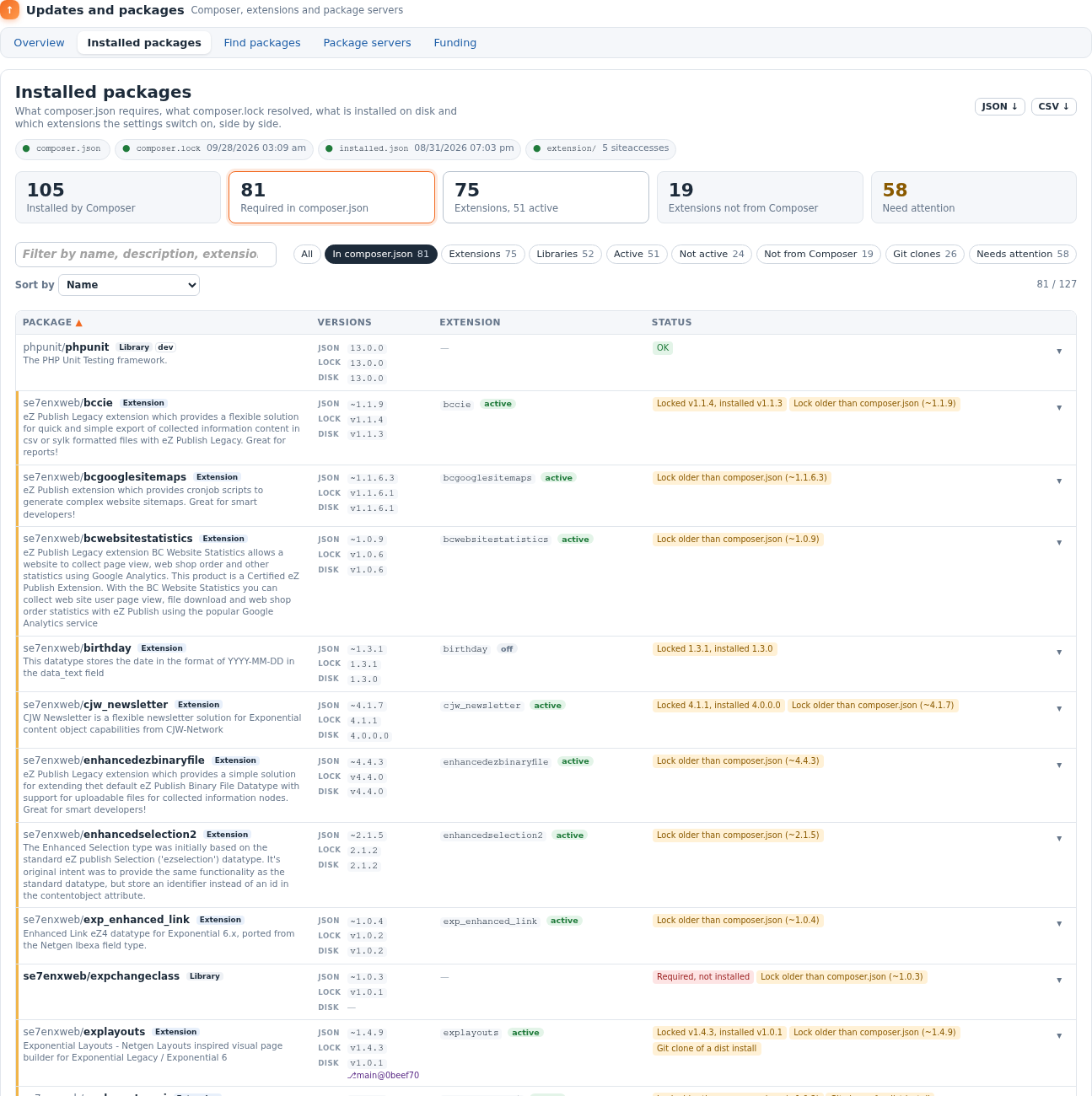This screenshot has width=1092, height=1096.
Task: Toggle the Not active 24 filter pill
Action: 712,254
